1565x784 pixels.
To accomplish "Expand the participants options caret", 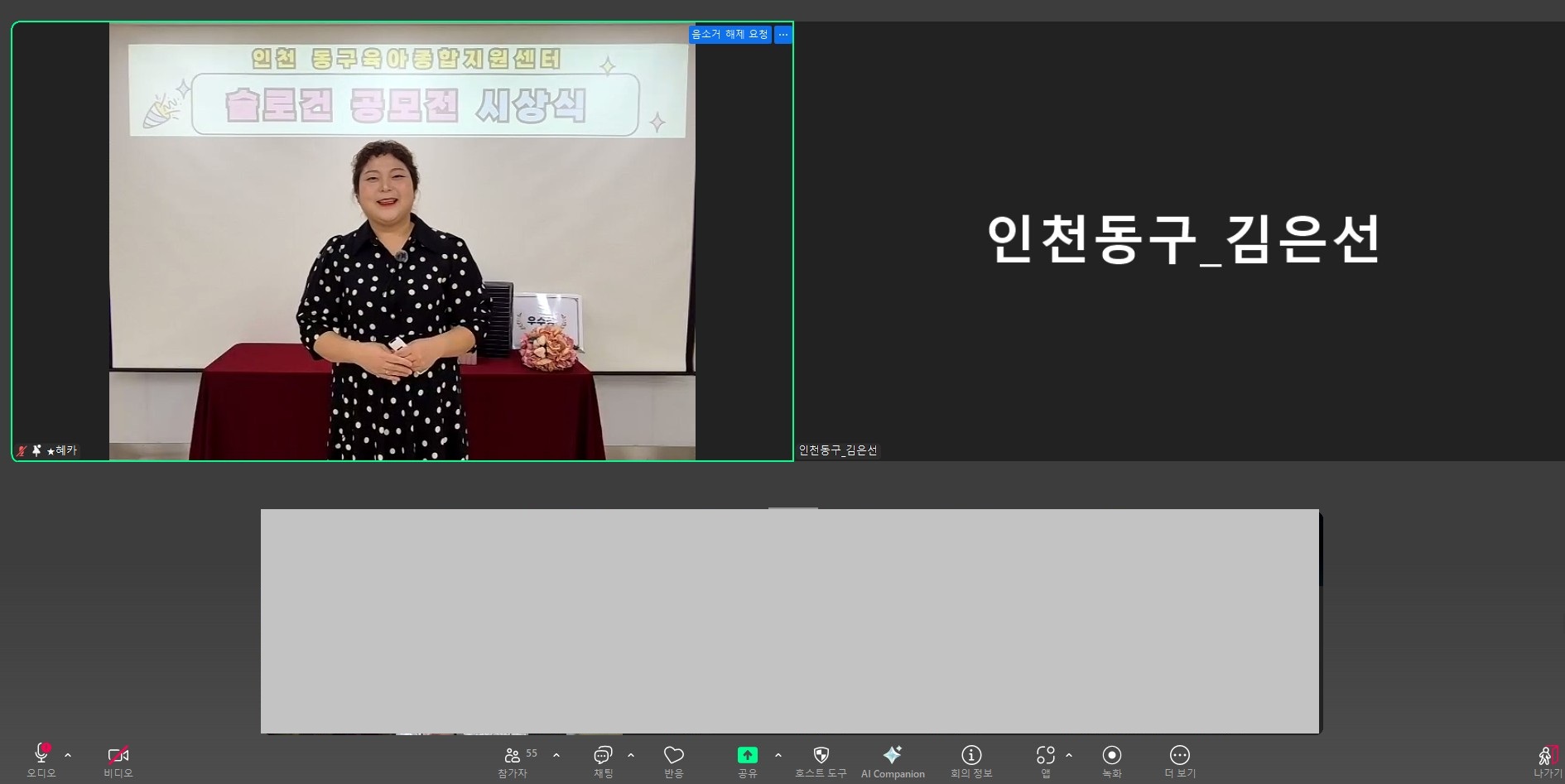I will coord(556,755).
